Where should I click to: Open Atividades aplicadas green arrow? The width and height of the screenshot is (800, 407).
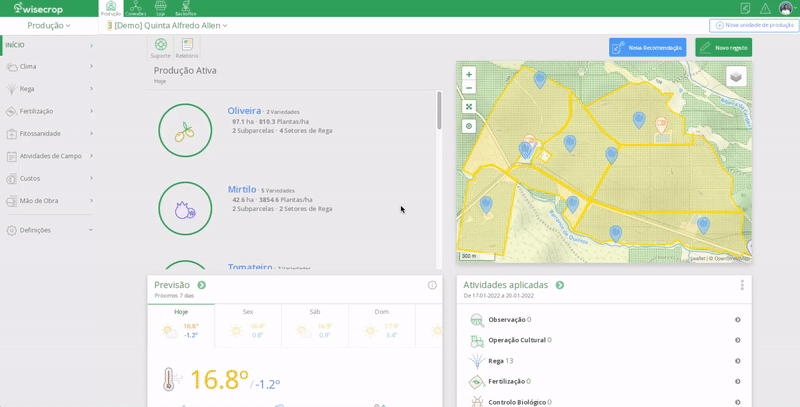560,285
